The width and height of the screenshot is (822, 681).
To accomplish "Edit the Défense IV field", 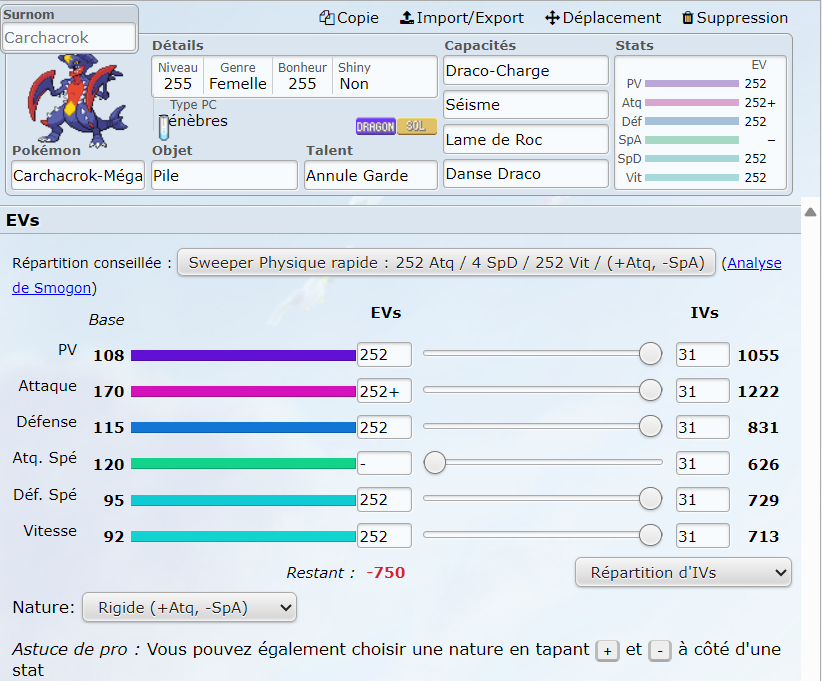I will click(x=702, y=427).
